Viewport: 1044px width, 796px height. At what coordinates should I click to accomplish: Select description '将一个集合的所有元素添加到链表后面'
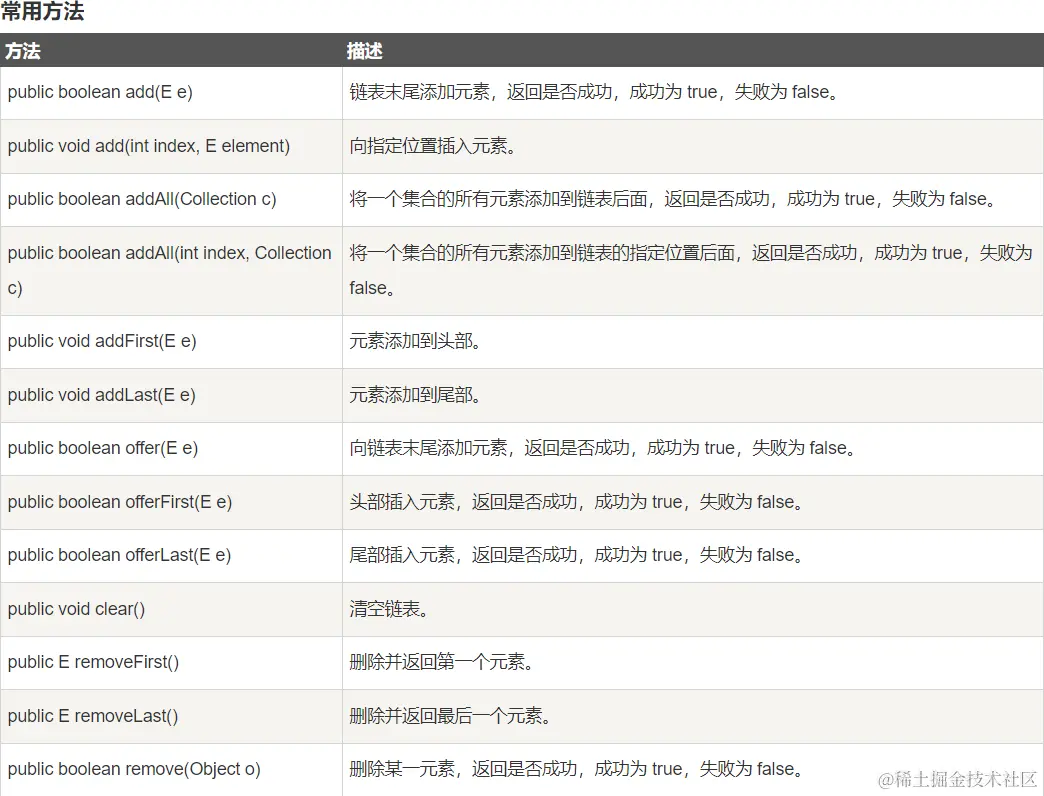(499, 199)
